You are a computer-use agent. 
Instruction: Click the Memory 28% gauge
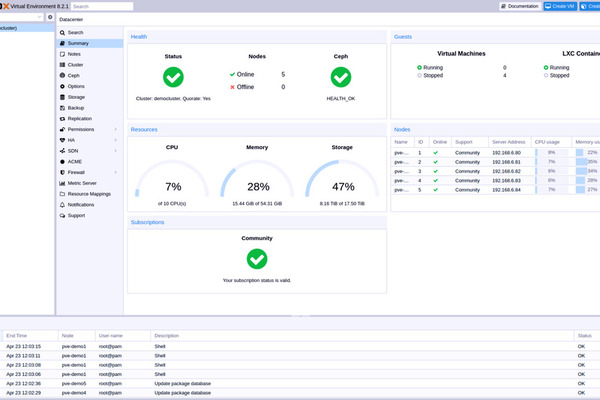pyautogui.click(x=257, y=179)
